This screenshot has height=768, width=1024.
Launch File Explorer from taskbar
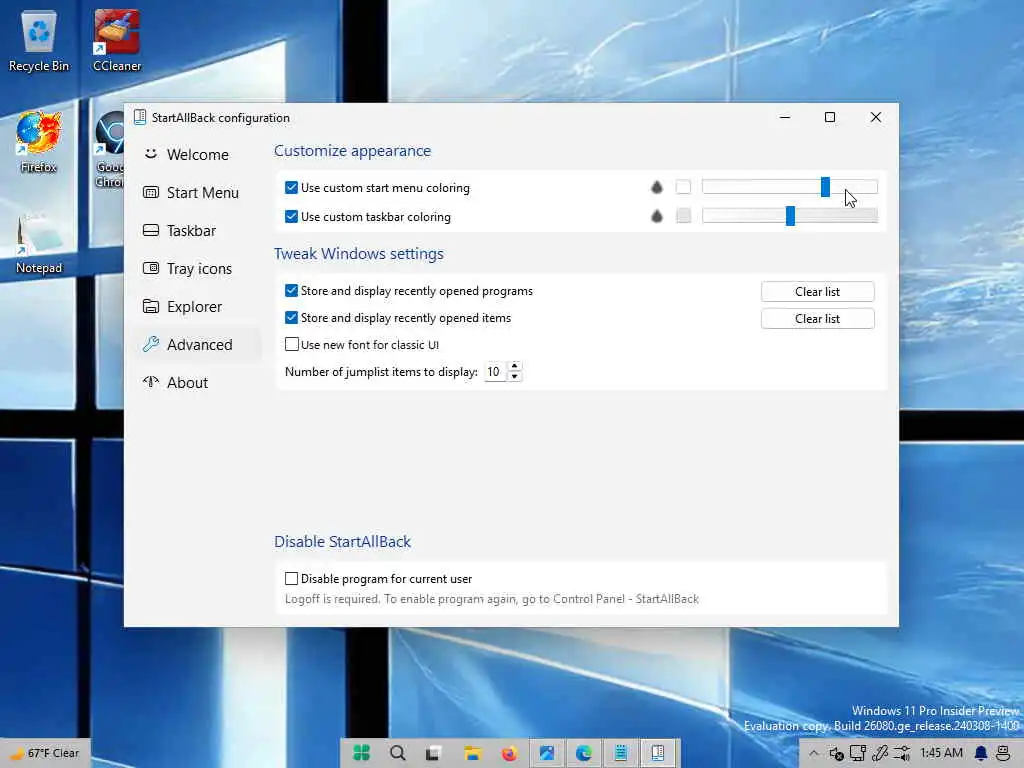pyautogui.click(x=472, y=753)
